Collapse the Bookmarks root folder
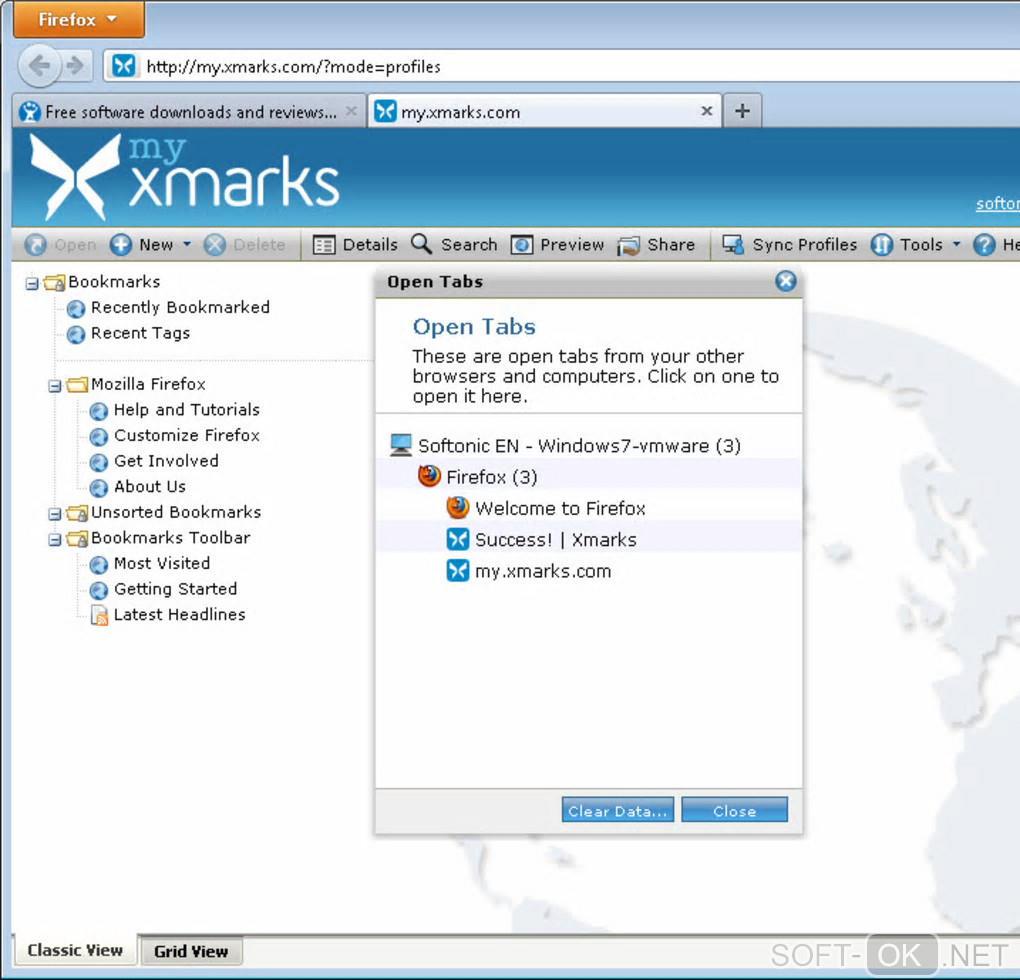Screen dimensions: 1020x980 [32, 284]
